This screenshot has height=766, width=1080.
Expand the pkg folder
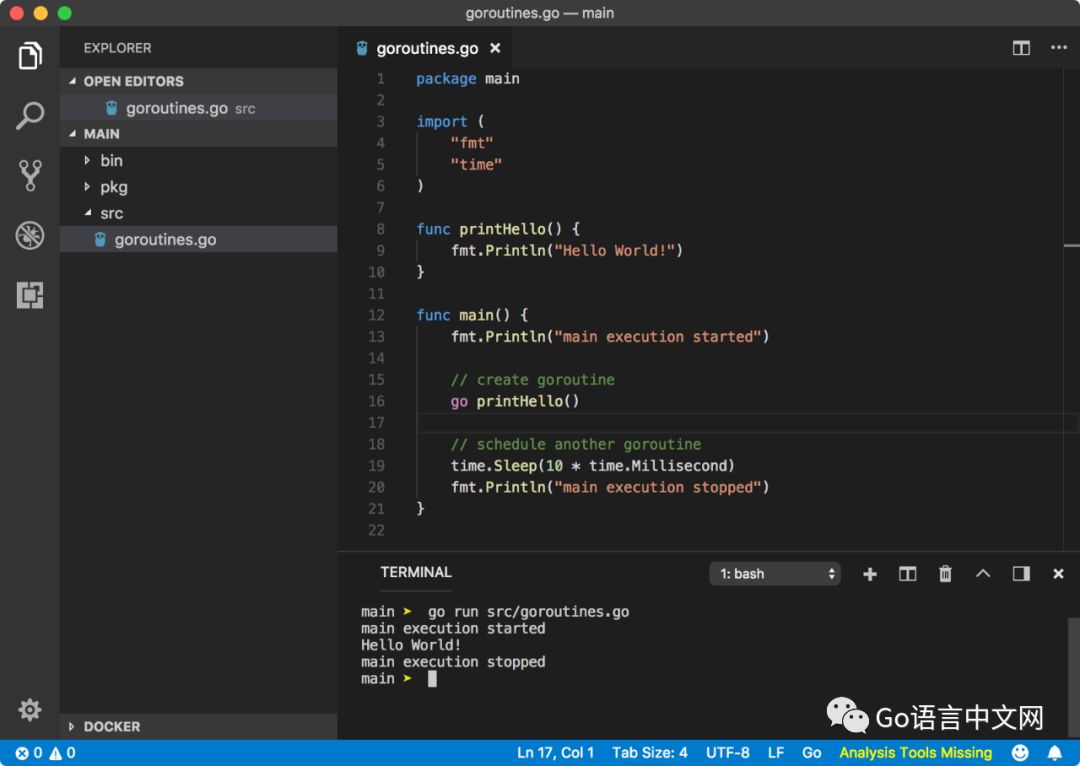(x=198, y=187)
